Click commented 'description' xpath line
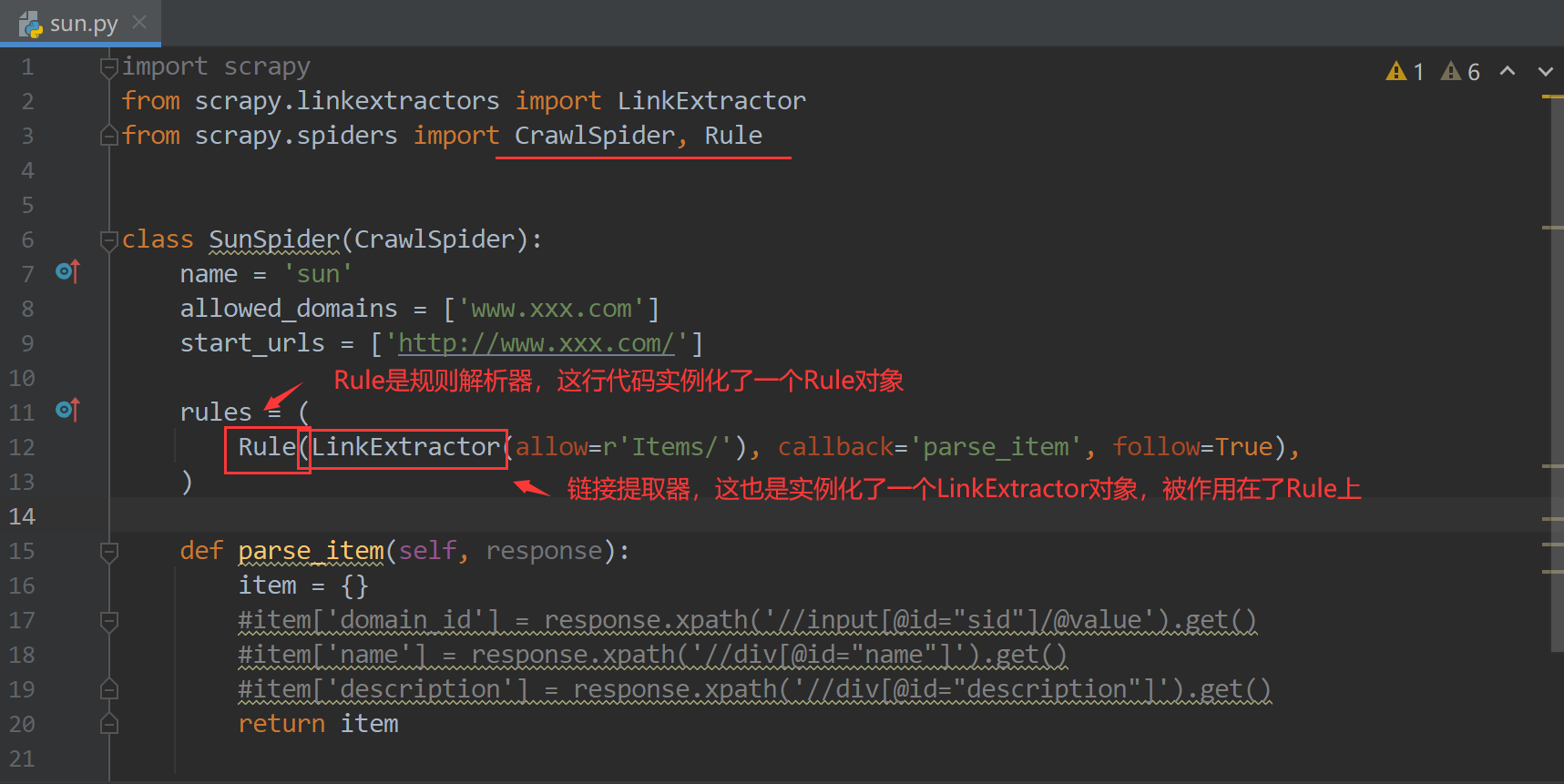The height and width of the screenshot is (784, 1564). point(754,689)
